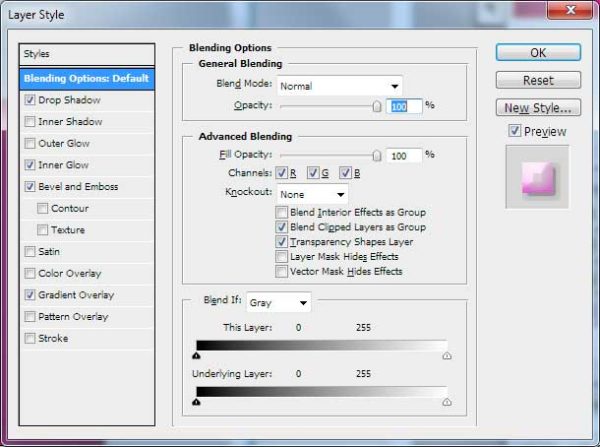Screen dimensions: 600x447
Task: Toggle the Preview checkbox
Action: pos(515,131)
